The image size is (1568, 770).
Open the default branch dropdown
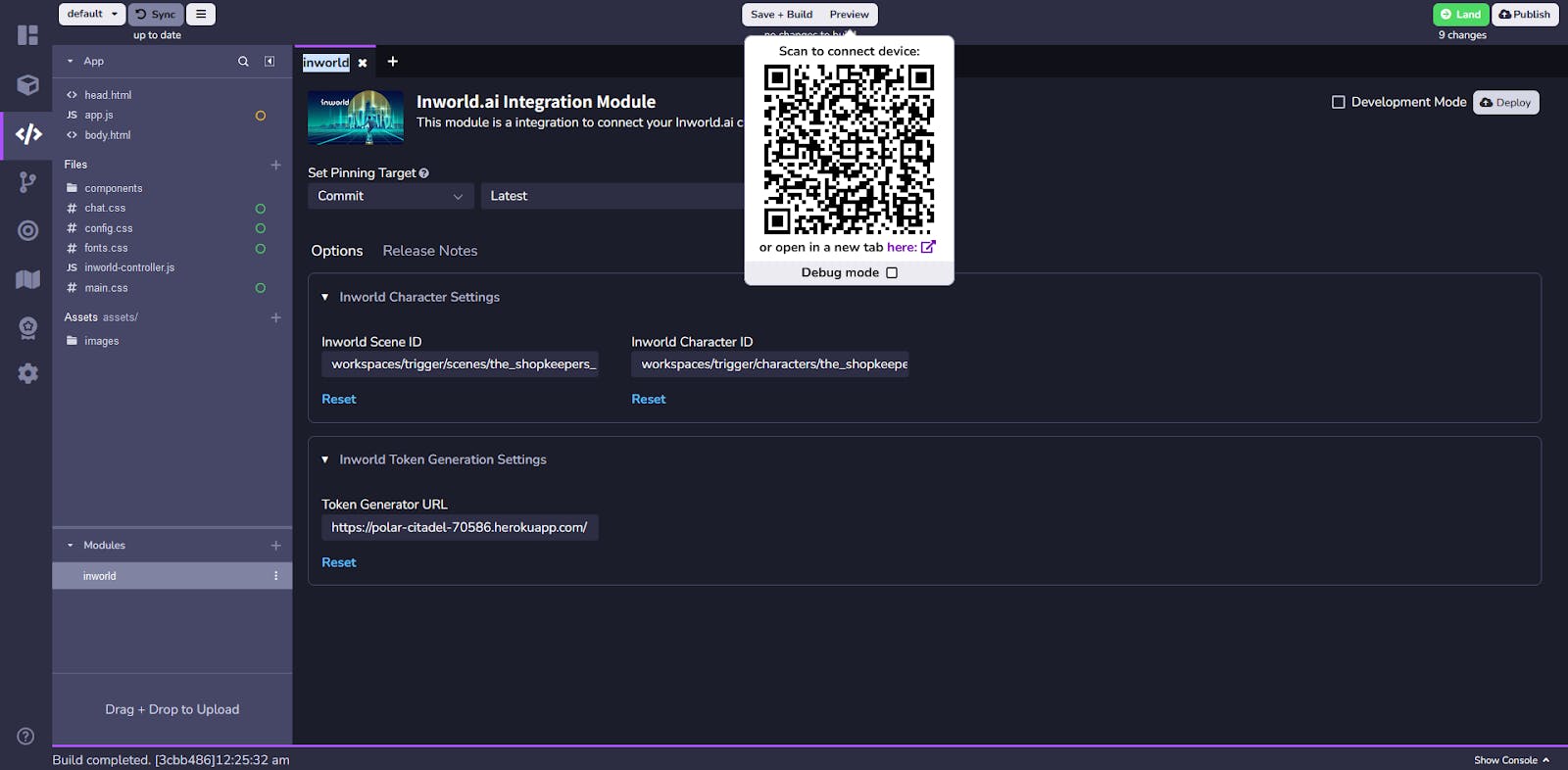tap(92, 14)
